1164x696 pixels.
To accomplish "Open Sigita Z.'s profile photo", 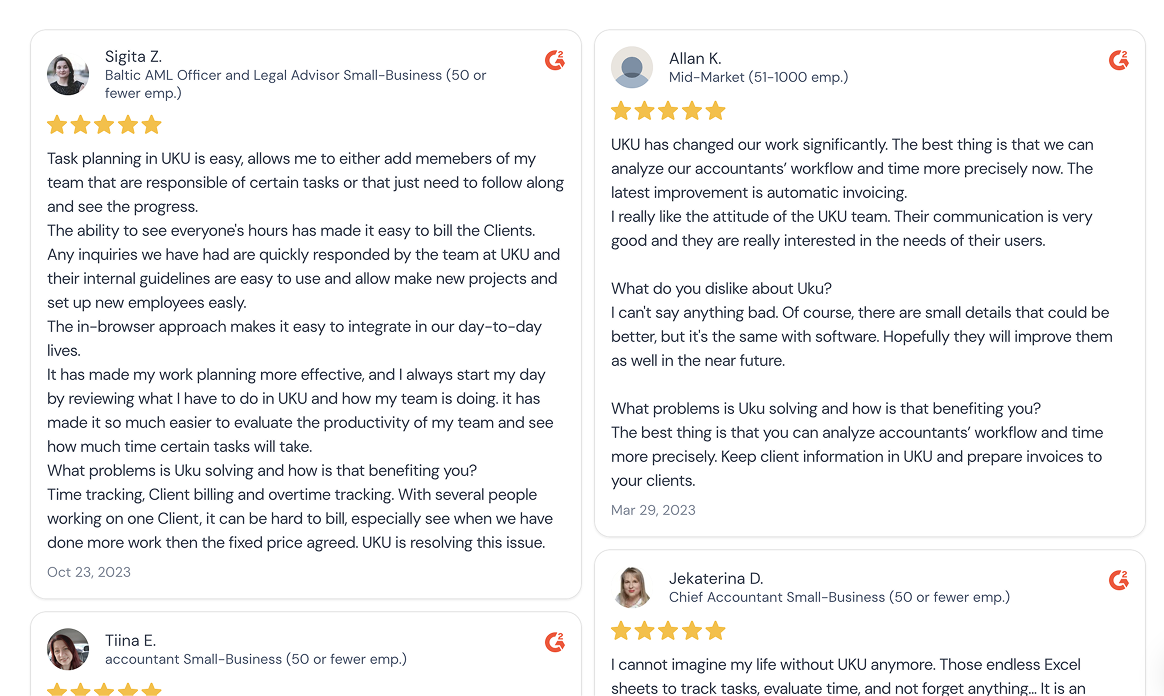I will point(68,74).
